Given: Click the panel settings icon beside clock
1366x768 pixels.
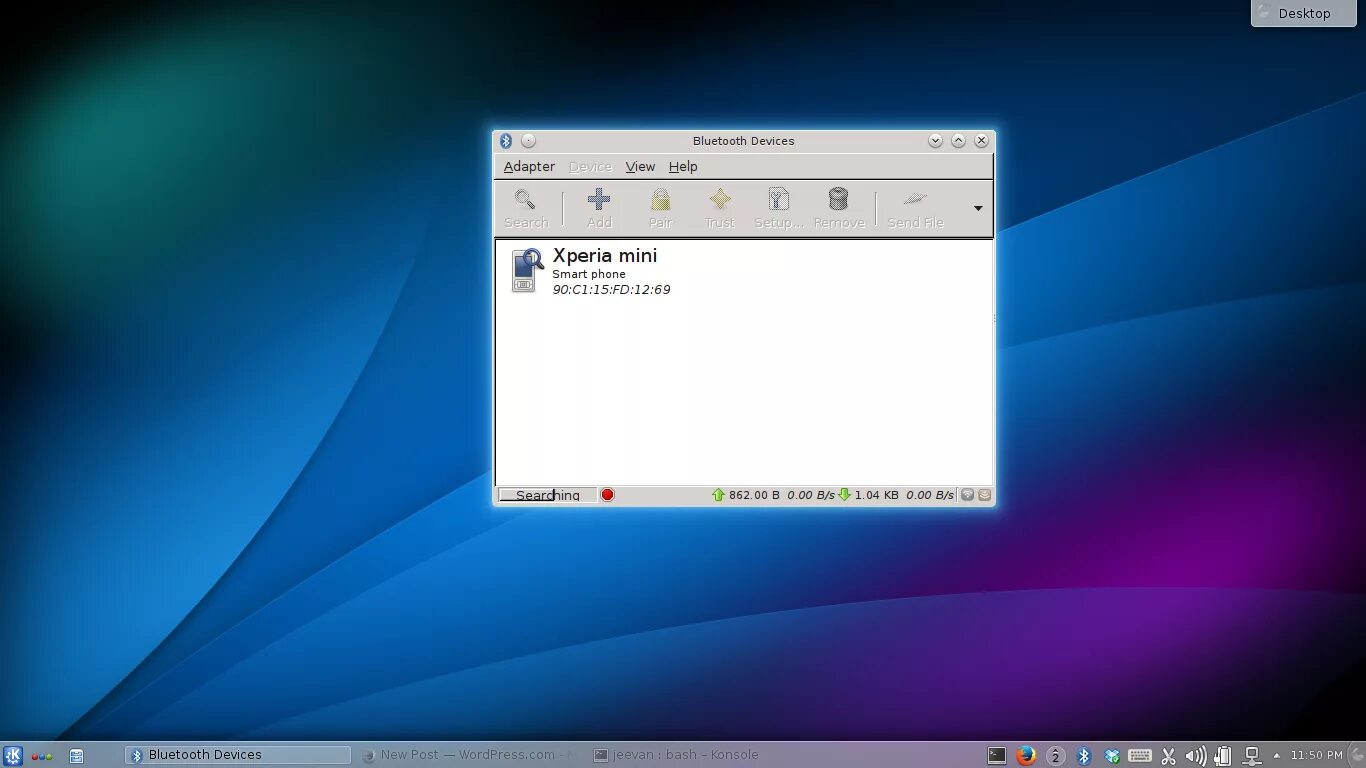Looking at the screenshot, I should tap(1356, 756).
